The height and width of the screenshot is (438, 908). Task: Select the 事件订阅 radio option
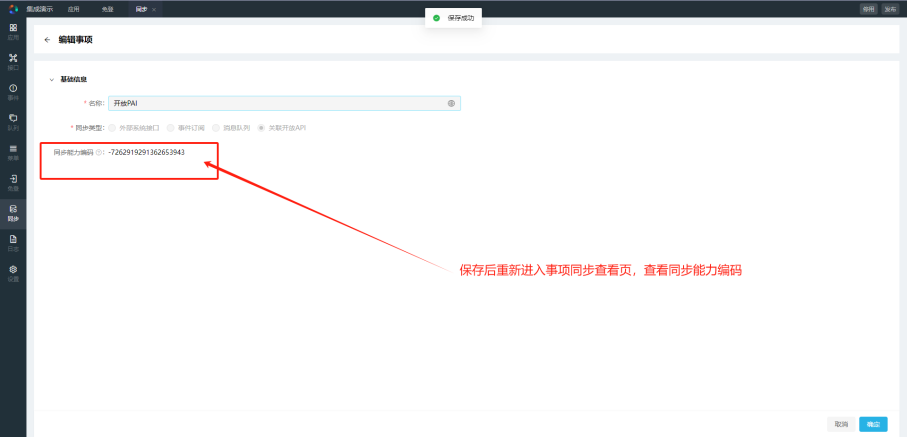(170, 127)
